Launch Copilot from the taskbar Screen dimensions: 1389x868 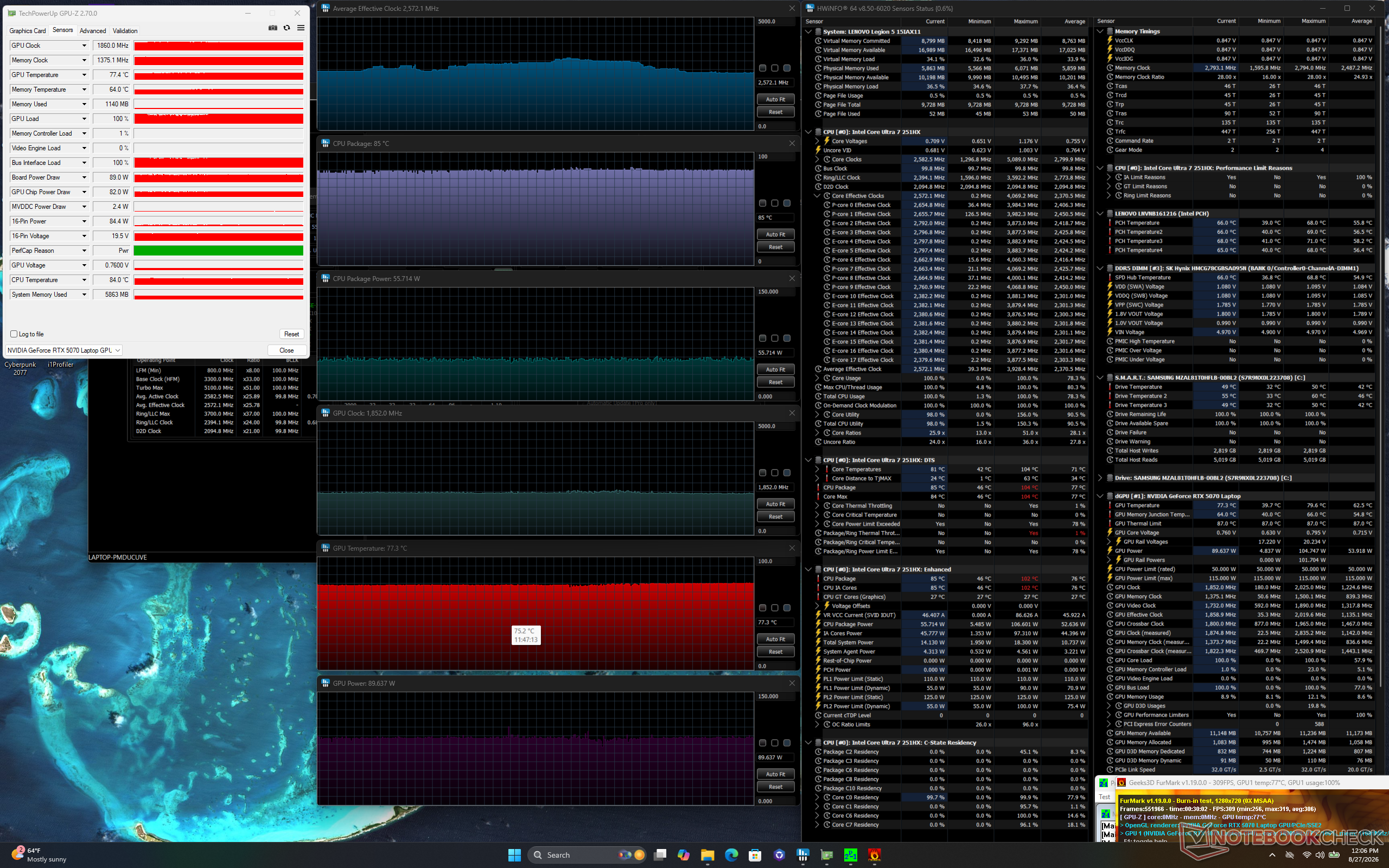click(x=683, y=855)
